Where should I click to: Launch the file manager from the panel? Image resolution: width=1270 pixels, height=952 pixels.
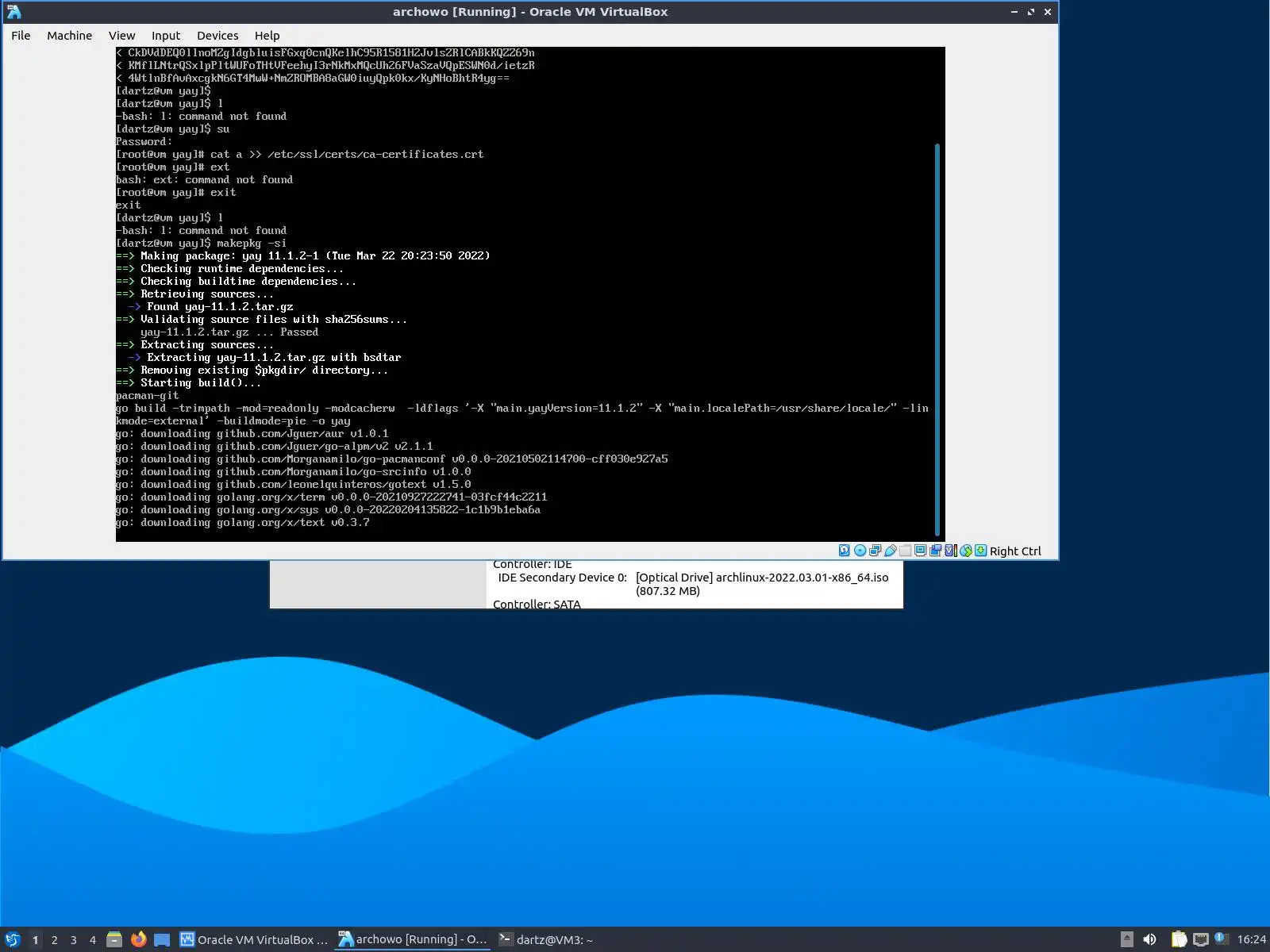pos(114,939)
